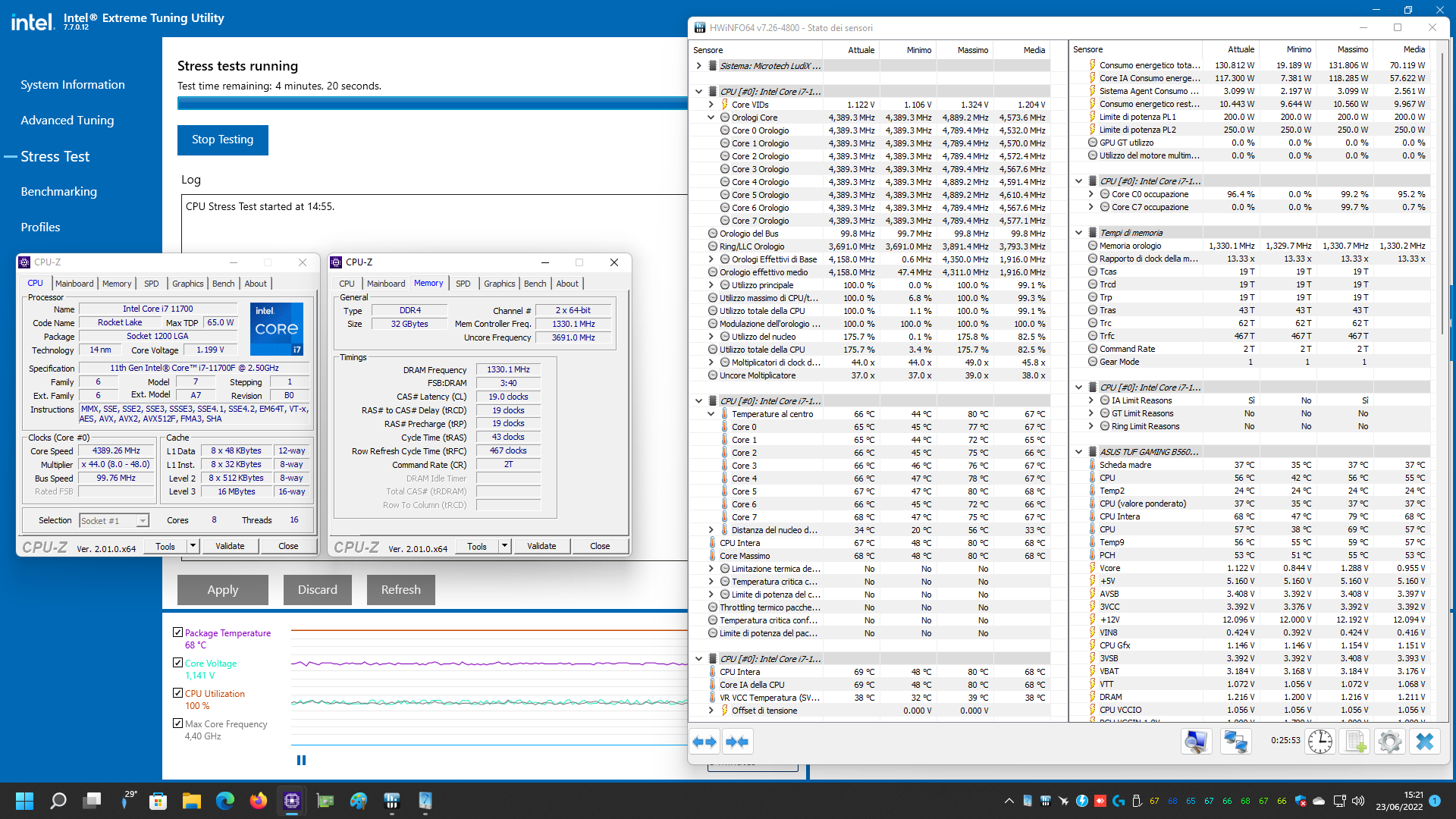Click Apply button in XTU
Image resolution: width=1456 pixels, height=819 pixels.
[x=223, y=589]
